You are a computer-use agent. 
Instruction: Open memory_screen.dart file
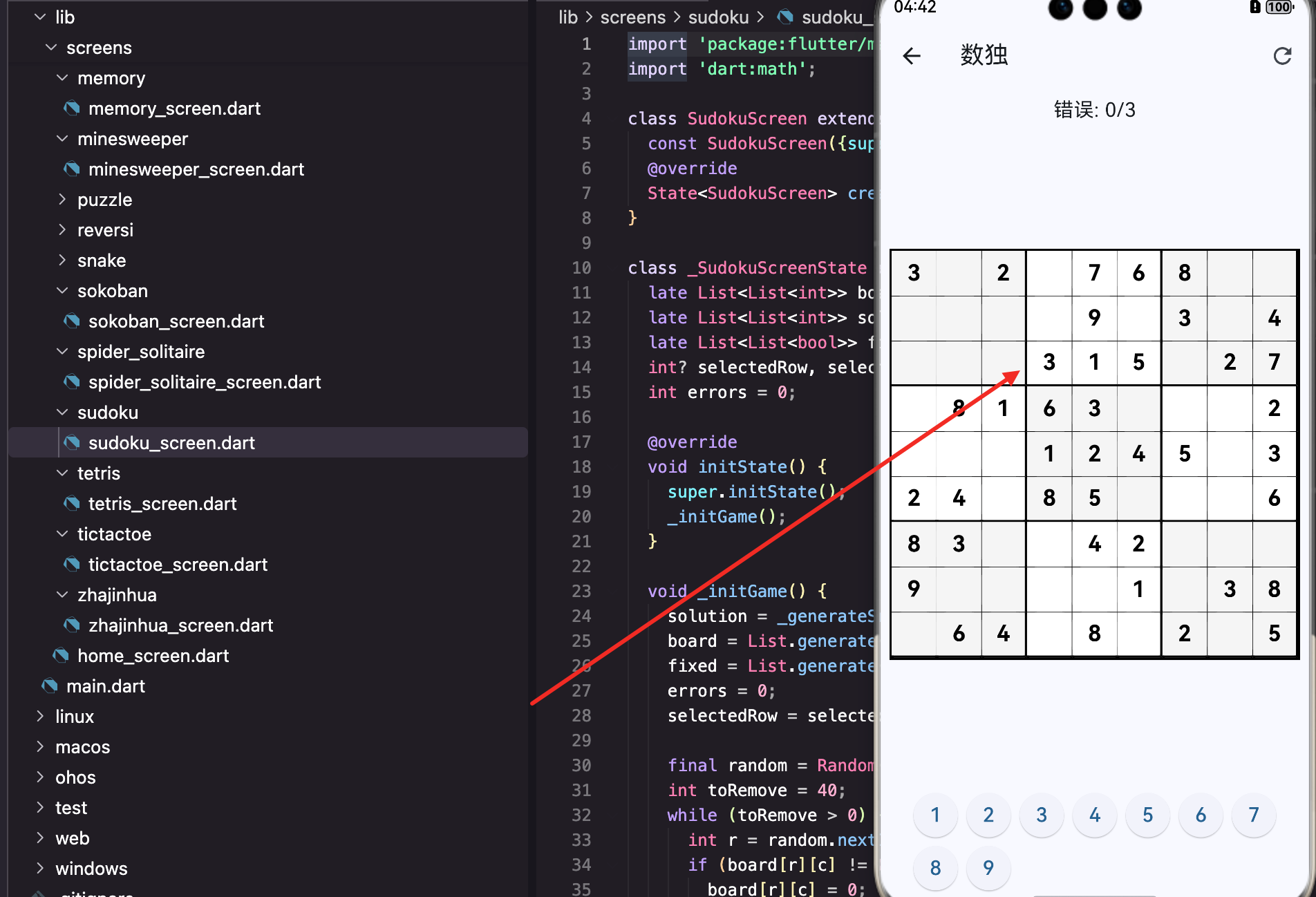[174, 108]
